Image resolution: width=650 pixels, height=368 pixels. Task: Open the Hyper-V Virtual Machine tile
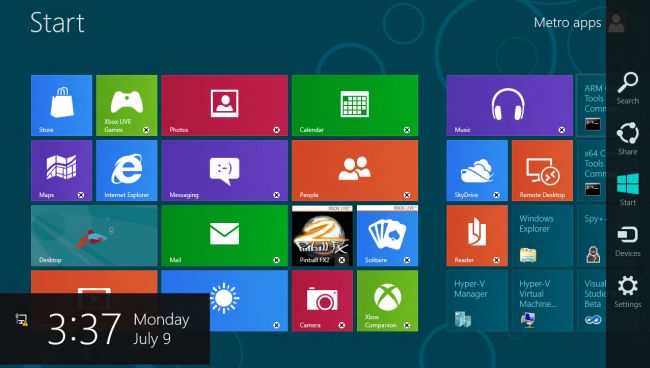(x=542, y=301)
